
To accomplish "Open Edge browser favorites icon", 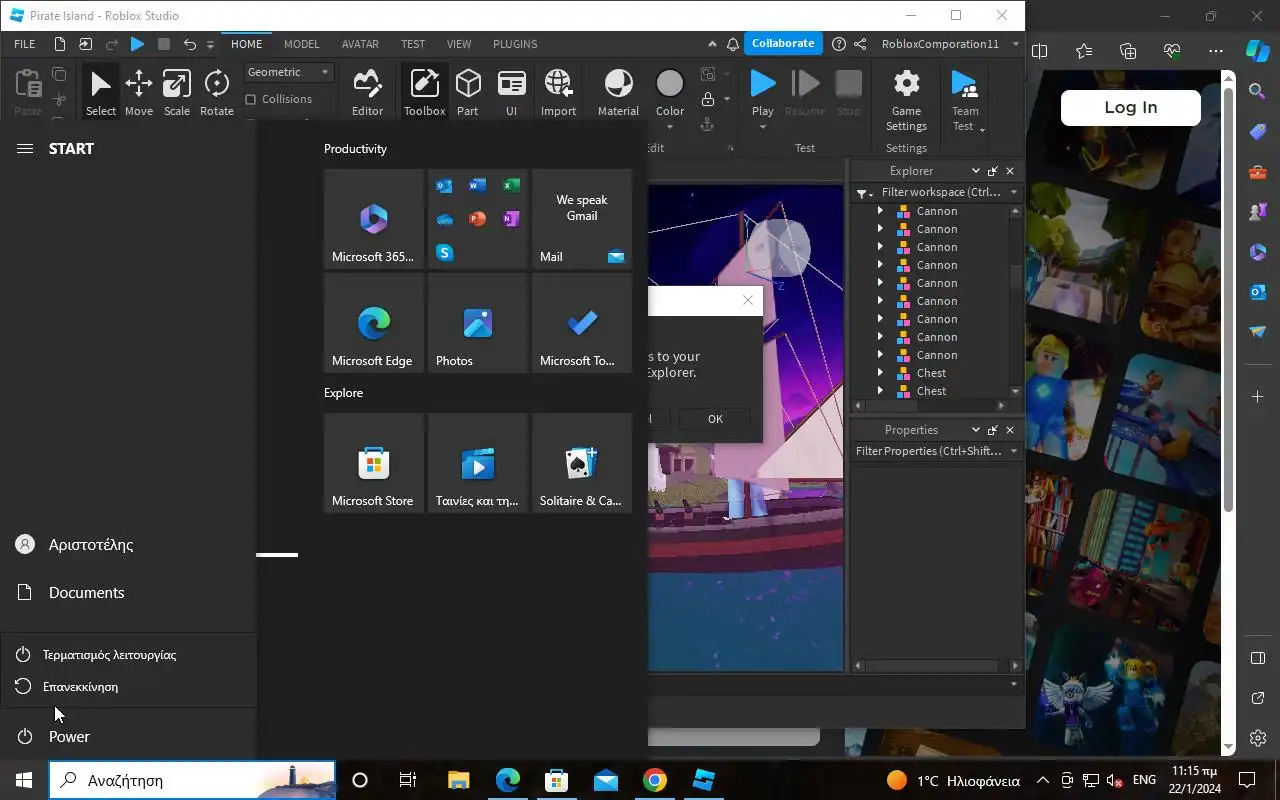I will (1084, 51).
